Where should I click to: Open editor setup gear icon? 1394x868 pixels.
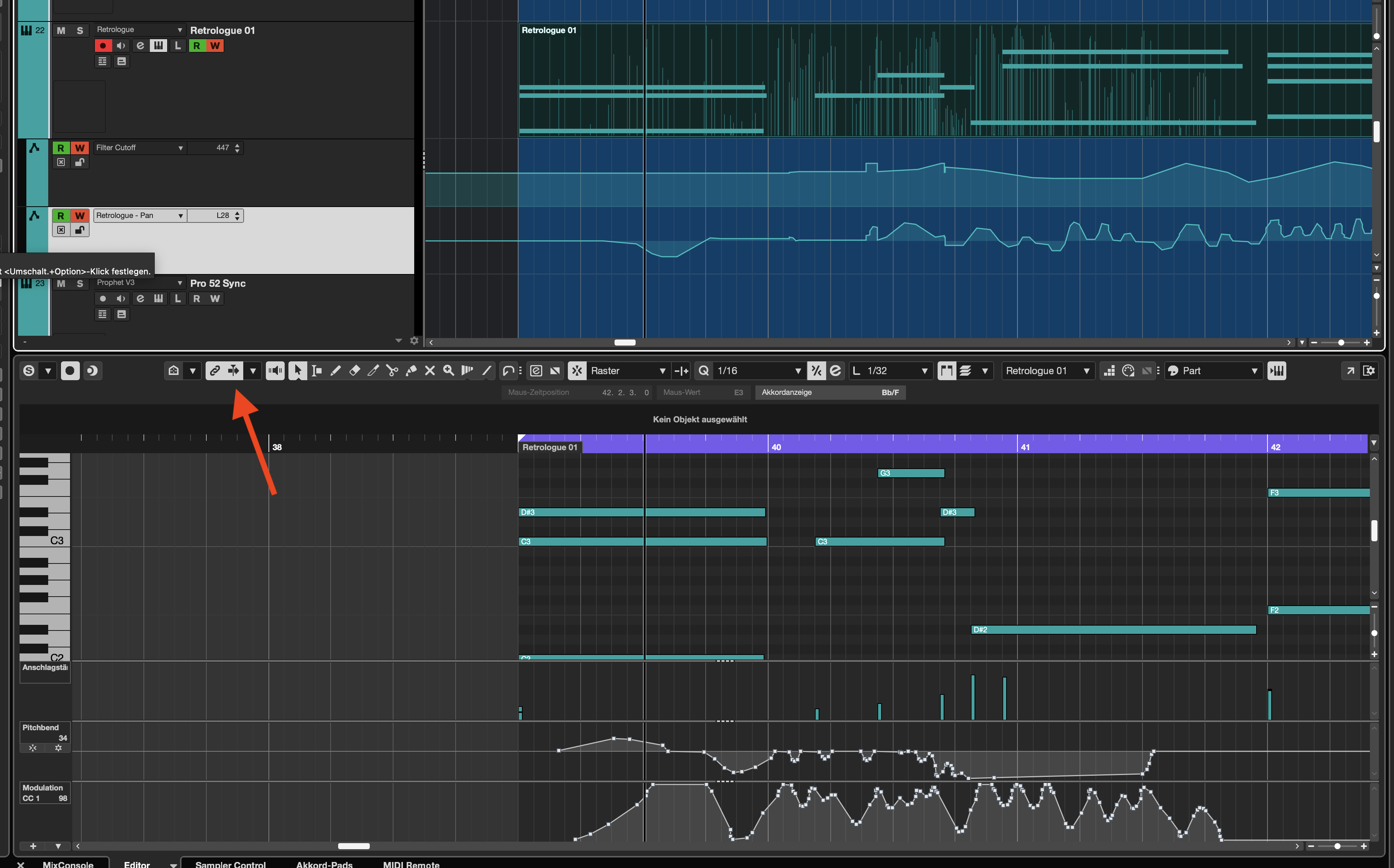tap(1369, 371)
